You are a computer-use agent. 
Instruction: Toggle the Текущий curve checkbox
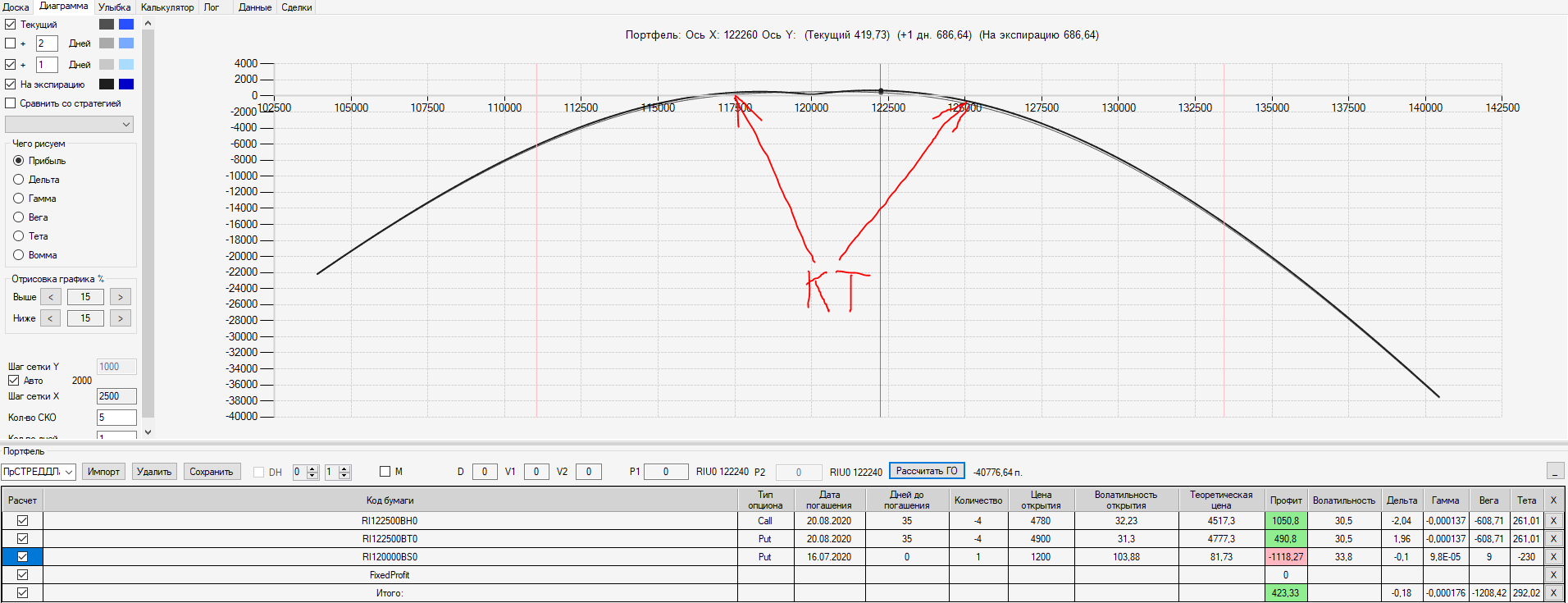[11, 25]
